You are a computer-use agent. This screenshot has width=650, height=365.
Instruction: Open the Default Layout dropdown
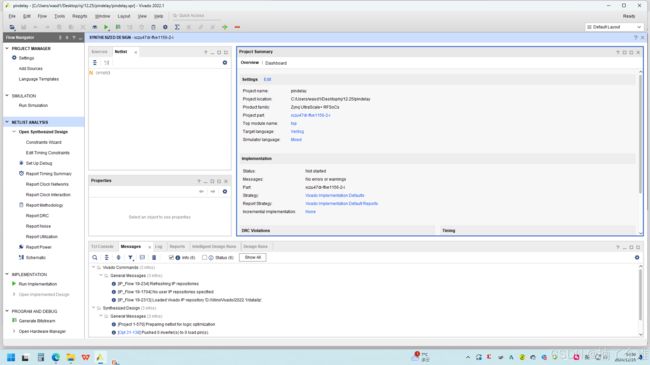[x=614, y=27]
